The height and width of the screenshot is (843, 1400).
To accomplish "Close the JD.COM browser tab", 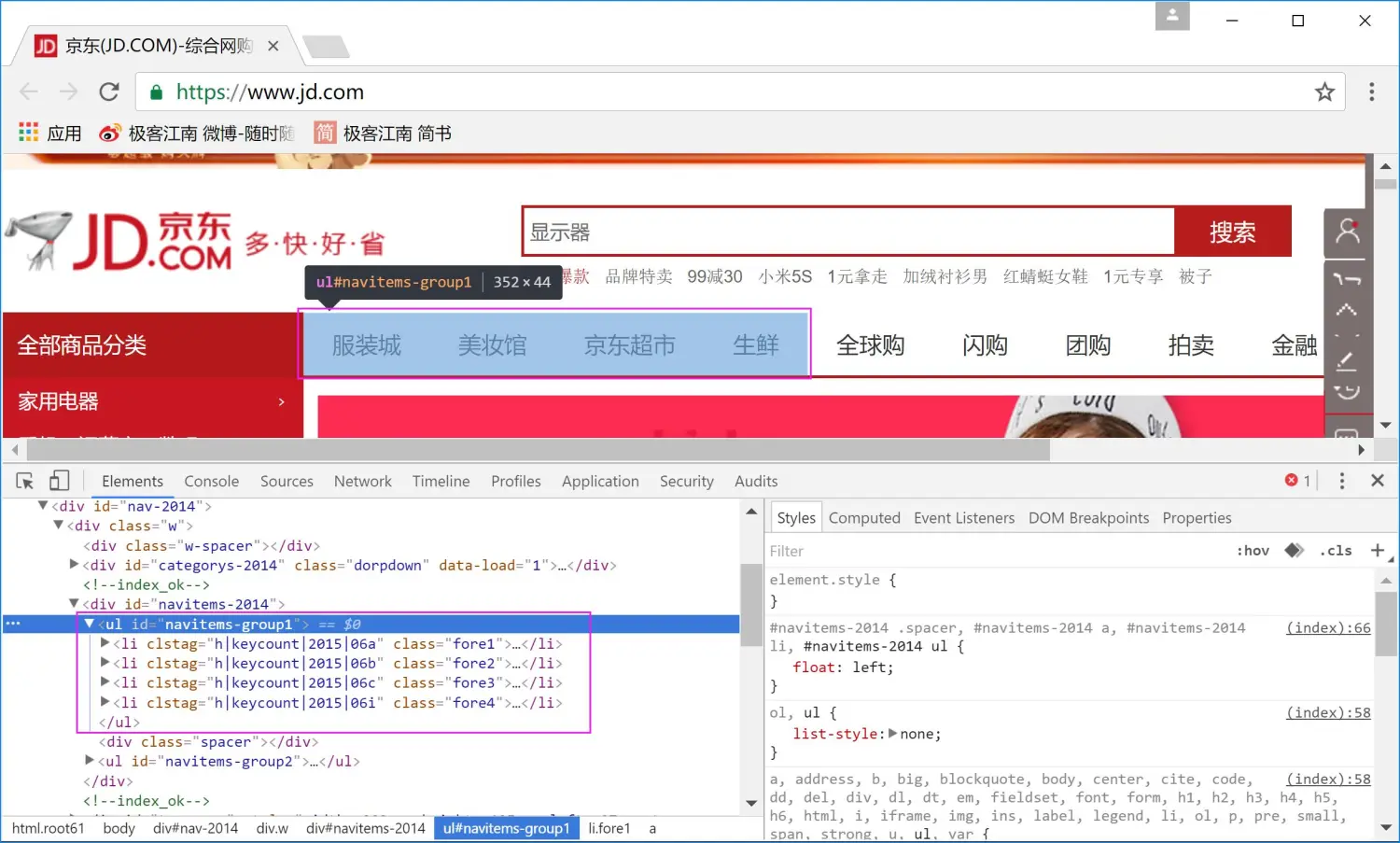I will click(x=273, y=46).
